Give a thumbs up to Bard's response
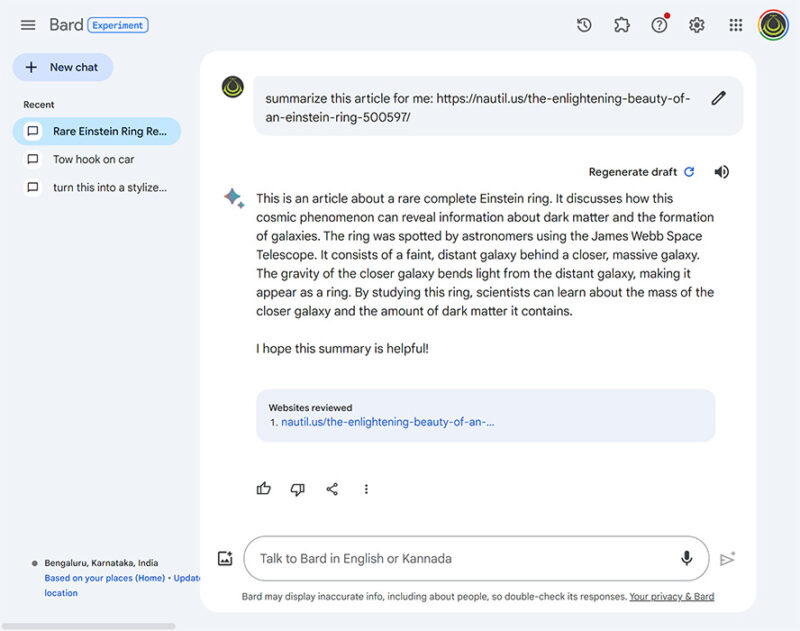This screenshot has height=631, width=800. [x=263, y=489]
